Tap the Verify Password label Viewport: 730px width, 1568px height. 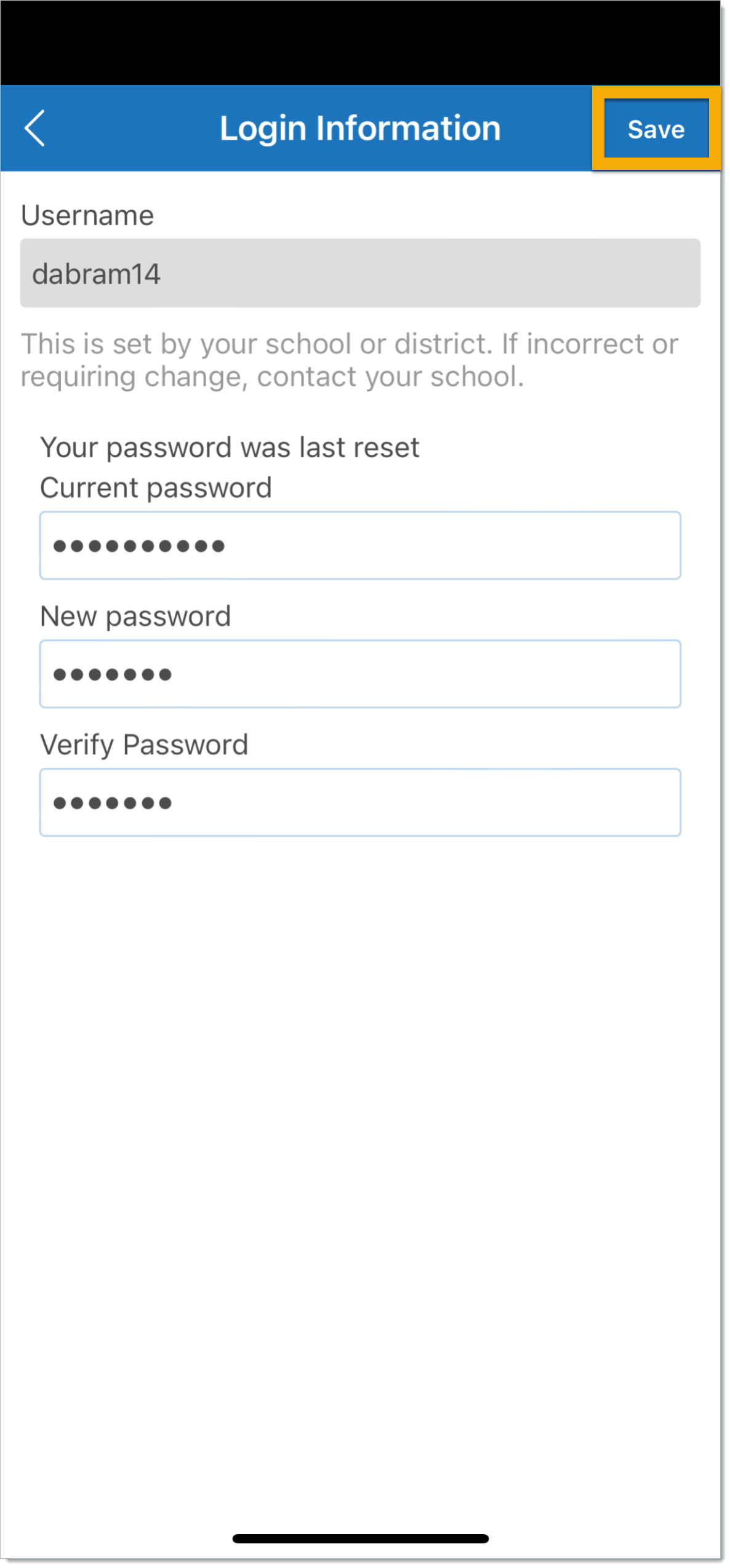click(x=144, y=745)
